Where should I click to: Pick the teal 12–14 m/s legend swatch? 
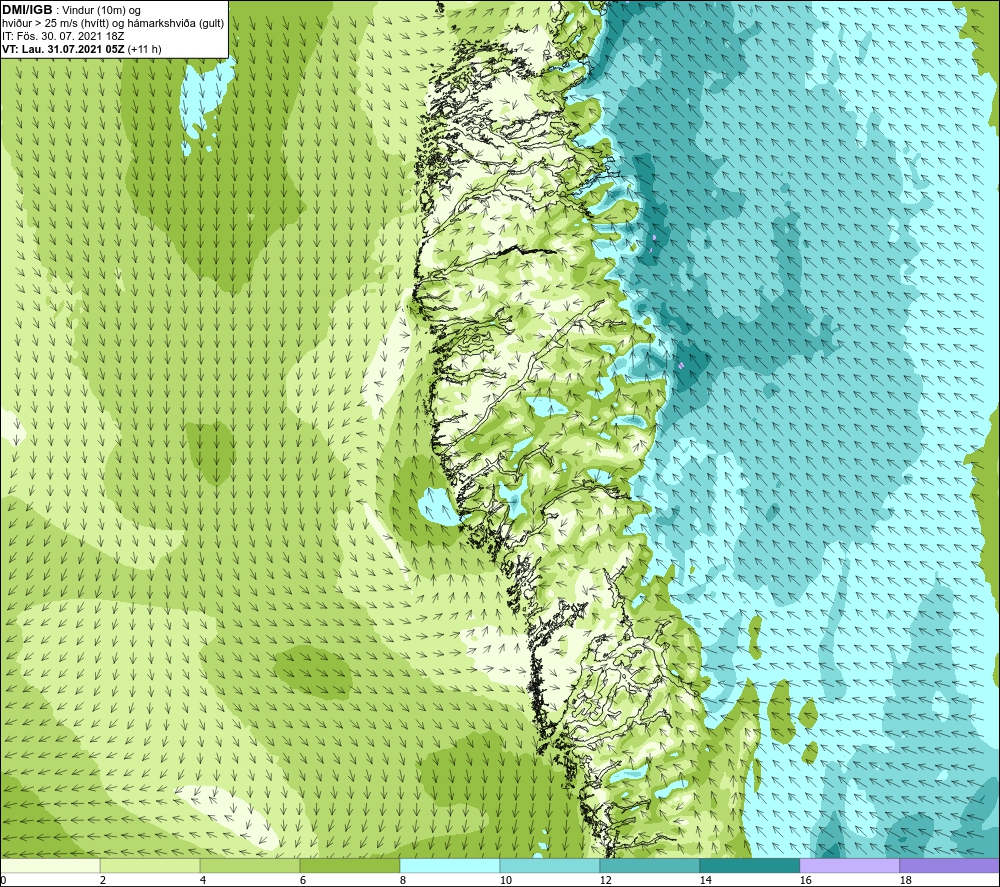click(x=649, y=865)
